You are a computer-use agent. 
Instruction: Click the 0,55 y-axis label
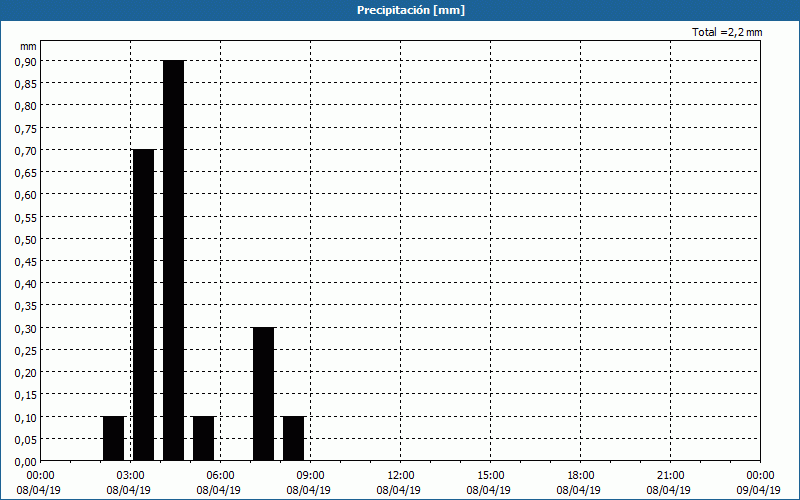coord(26,217)
